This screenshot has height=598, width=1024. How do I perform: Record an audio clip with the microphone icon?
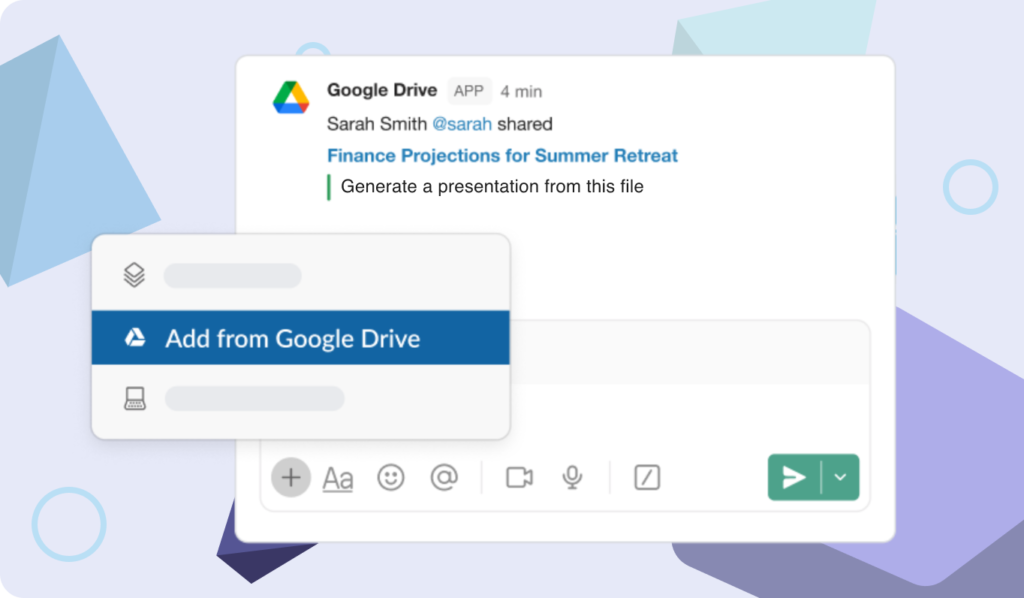[572, 477]
